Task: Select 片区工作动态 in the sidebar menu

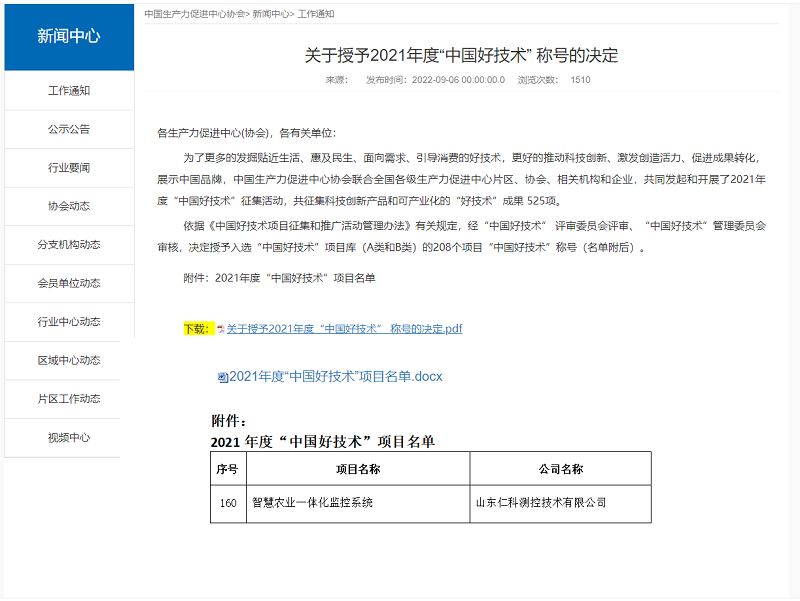Action: (69, 399)
